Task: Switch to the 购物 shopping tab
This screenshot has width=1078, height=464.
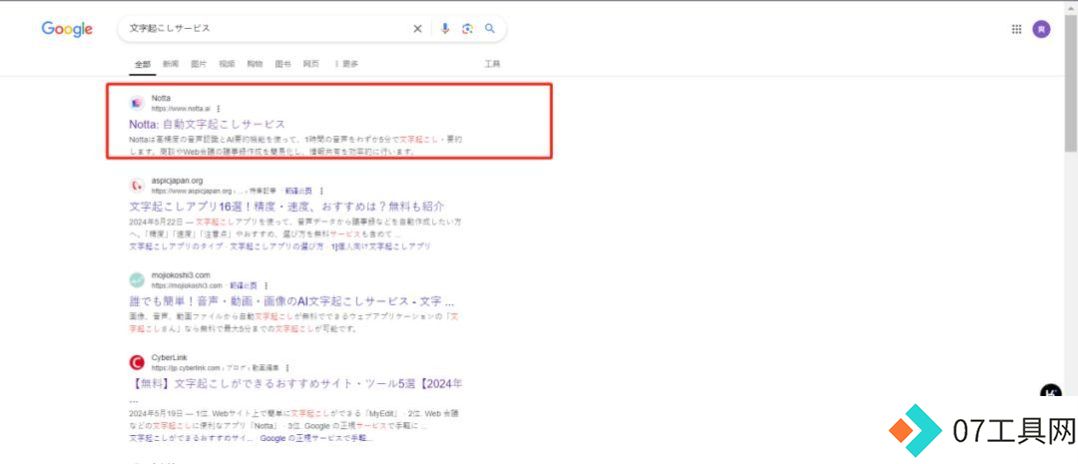Action: click(x=255, y=64)
